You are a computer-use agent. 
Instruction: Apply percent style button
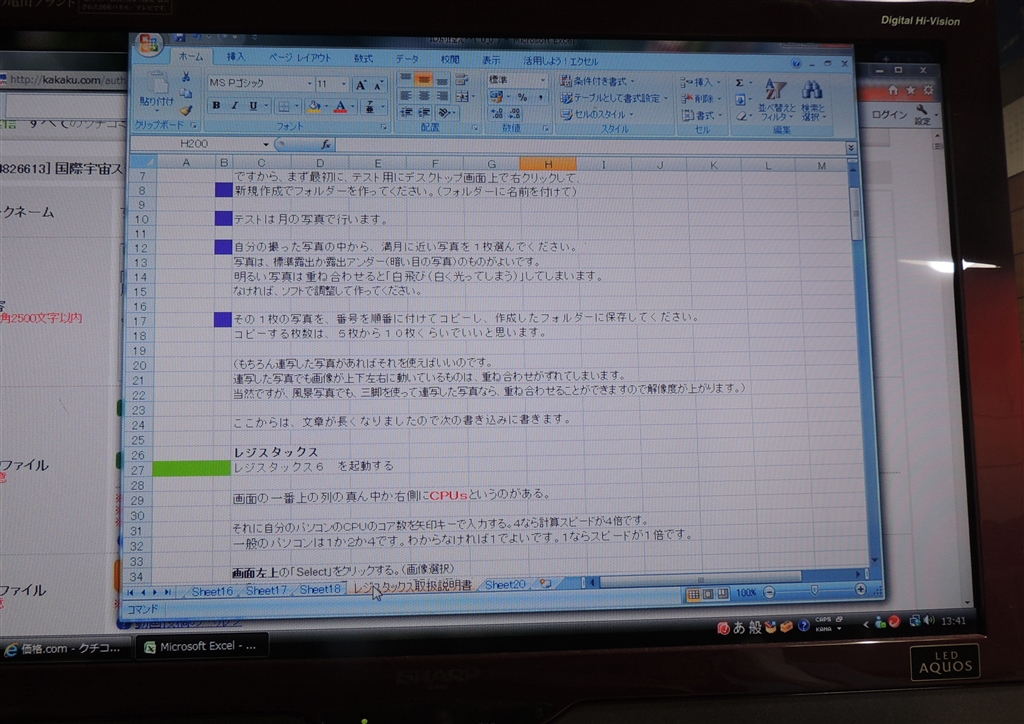[522, 97]
